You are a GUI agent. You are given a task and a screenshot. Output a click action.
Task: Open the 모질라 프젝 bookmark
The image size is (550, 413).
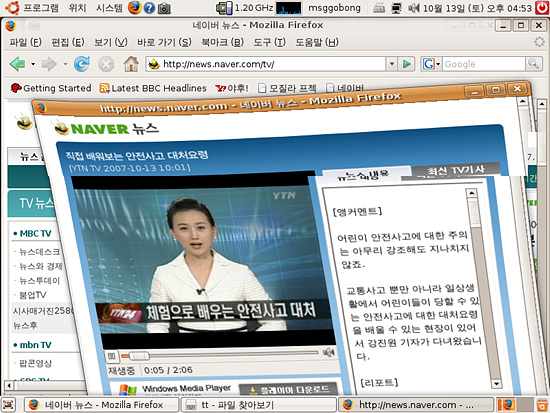click(287, 88)
